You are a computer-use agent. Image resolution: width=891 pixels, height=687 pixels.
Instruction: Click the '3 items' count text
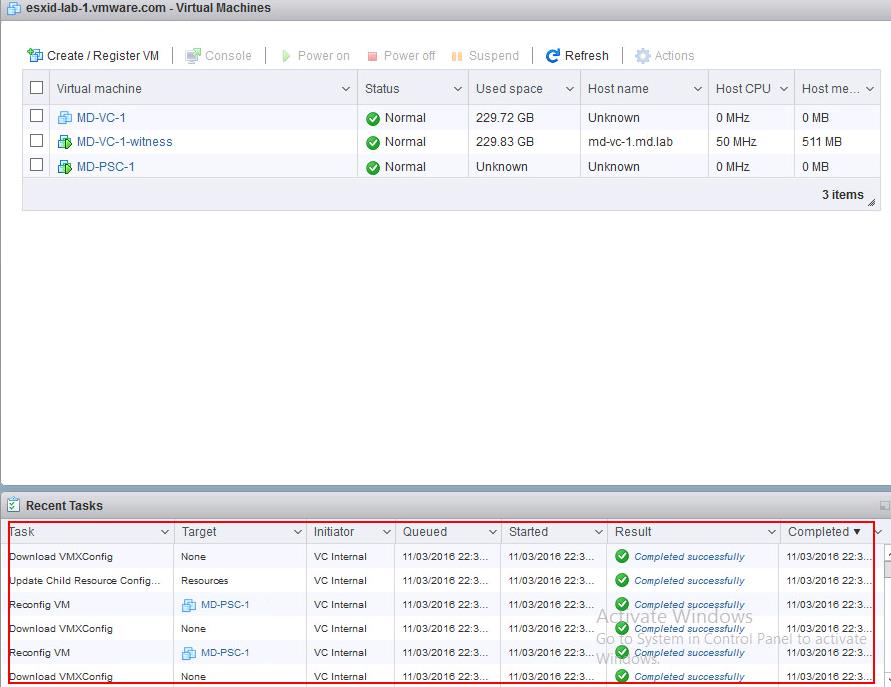843,194
